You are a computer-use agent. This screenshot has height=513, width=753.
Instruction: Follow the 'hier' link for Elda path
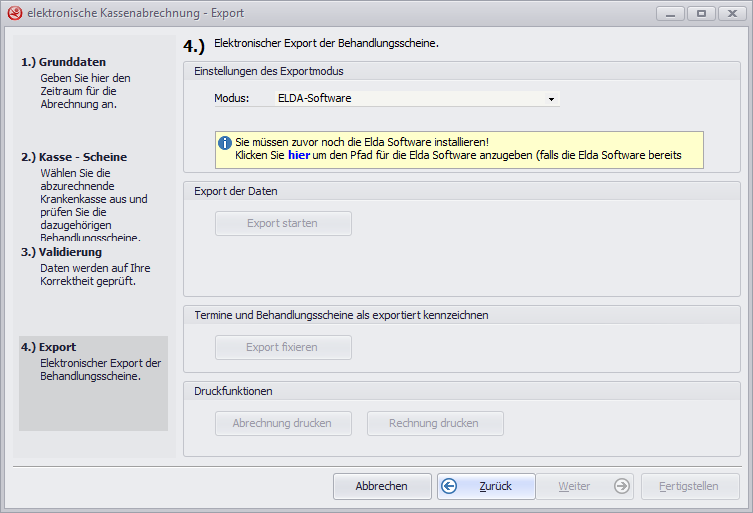[298, 156]
